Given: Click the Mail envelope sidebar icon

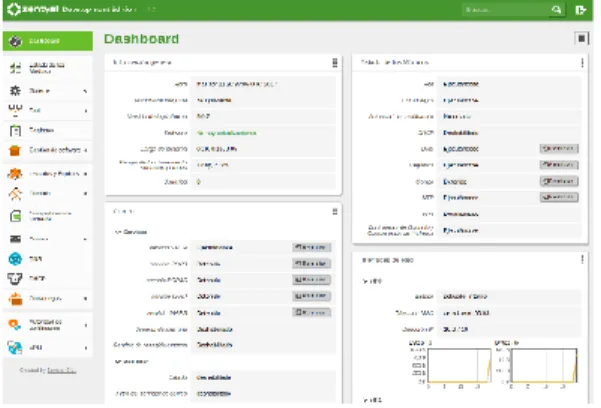Looking at the screenshot, I should click(15, 239).
